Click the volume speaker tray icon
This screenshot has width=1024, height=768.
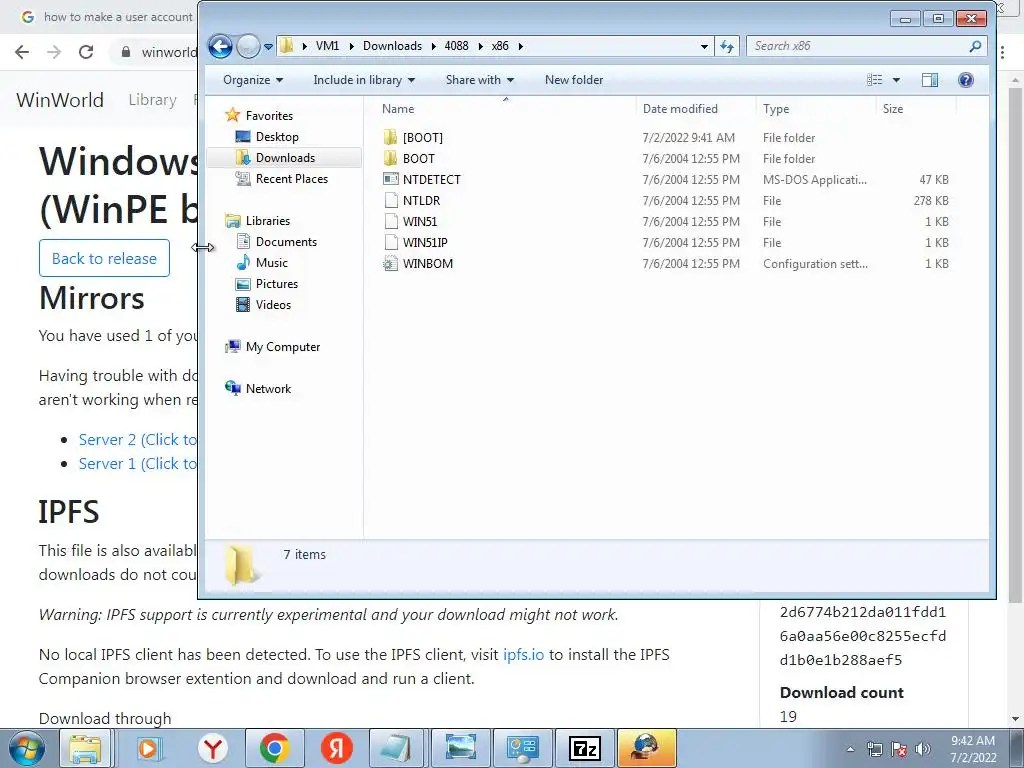(x=923, y=749)
